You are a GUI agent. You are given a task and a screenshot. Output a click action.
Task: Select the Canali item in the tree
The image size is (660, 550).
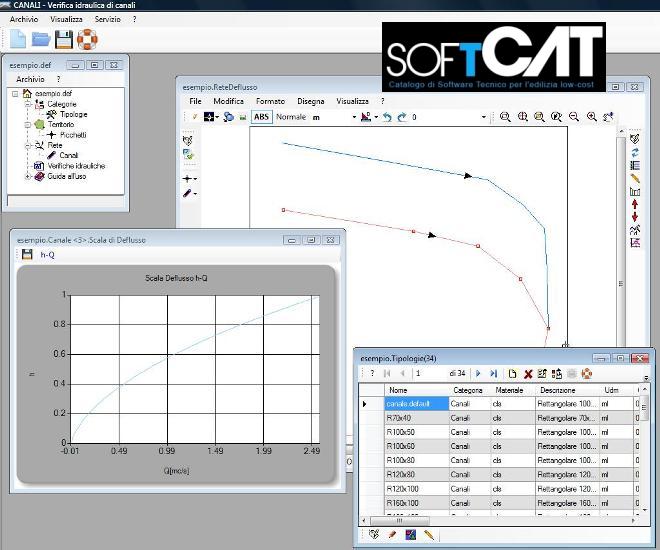point(68,155)
